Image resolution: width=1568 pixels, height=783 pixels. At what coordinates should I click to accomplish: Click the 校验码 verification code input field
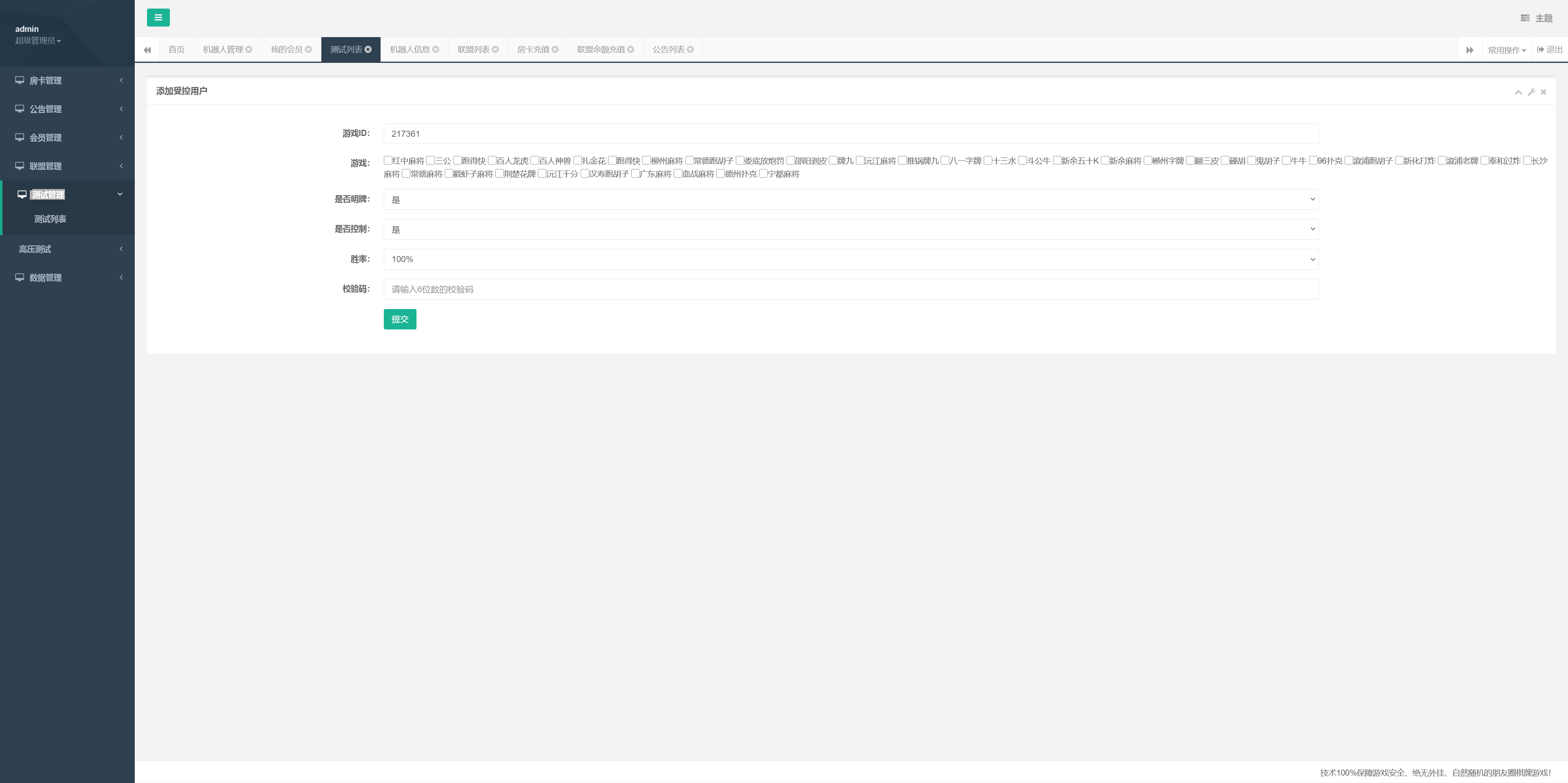[850, 289]
